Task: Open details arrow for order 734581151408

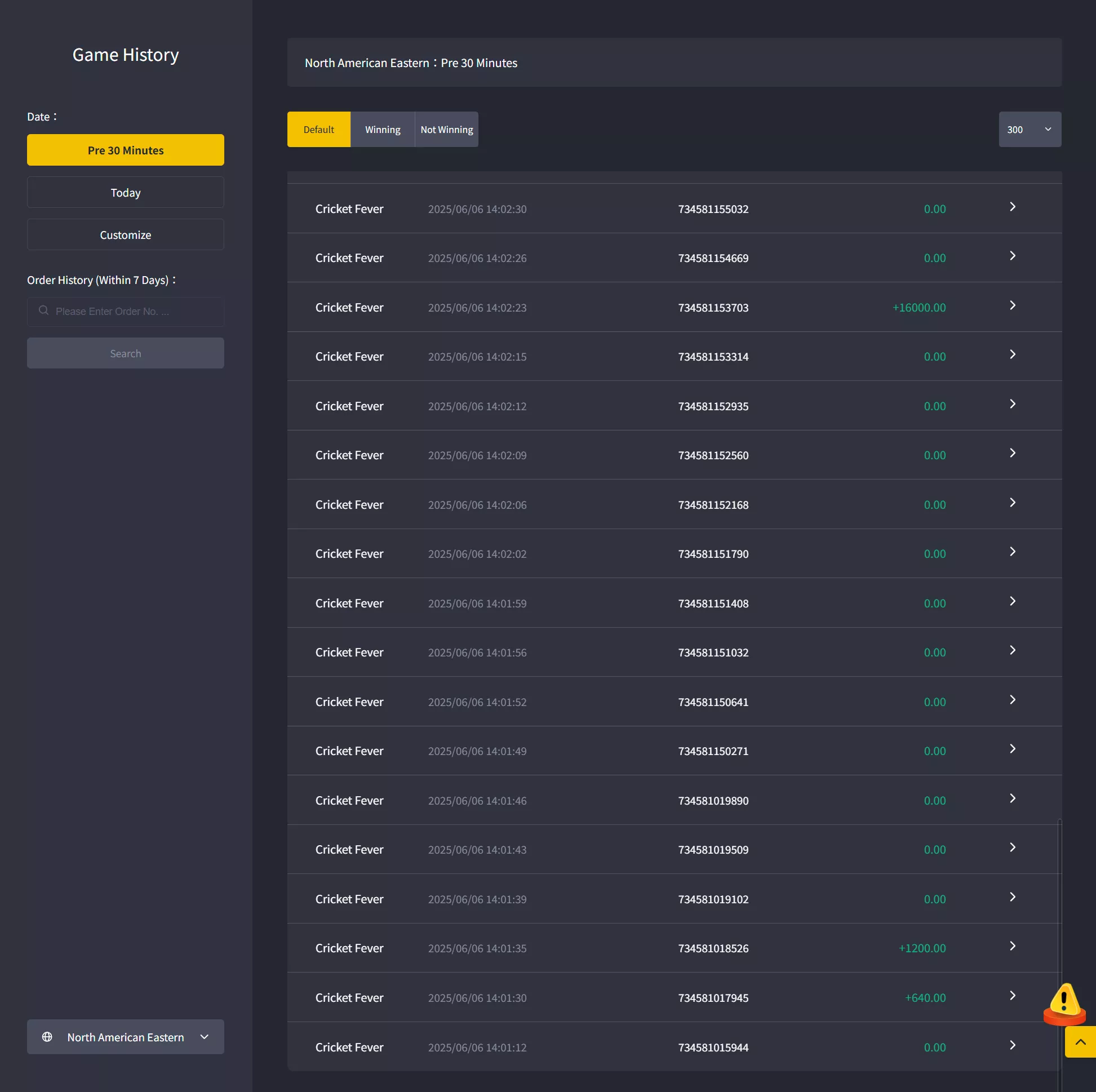Action: point(1013,601)
